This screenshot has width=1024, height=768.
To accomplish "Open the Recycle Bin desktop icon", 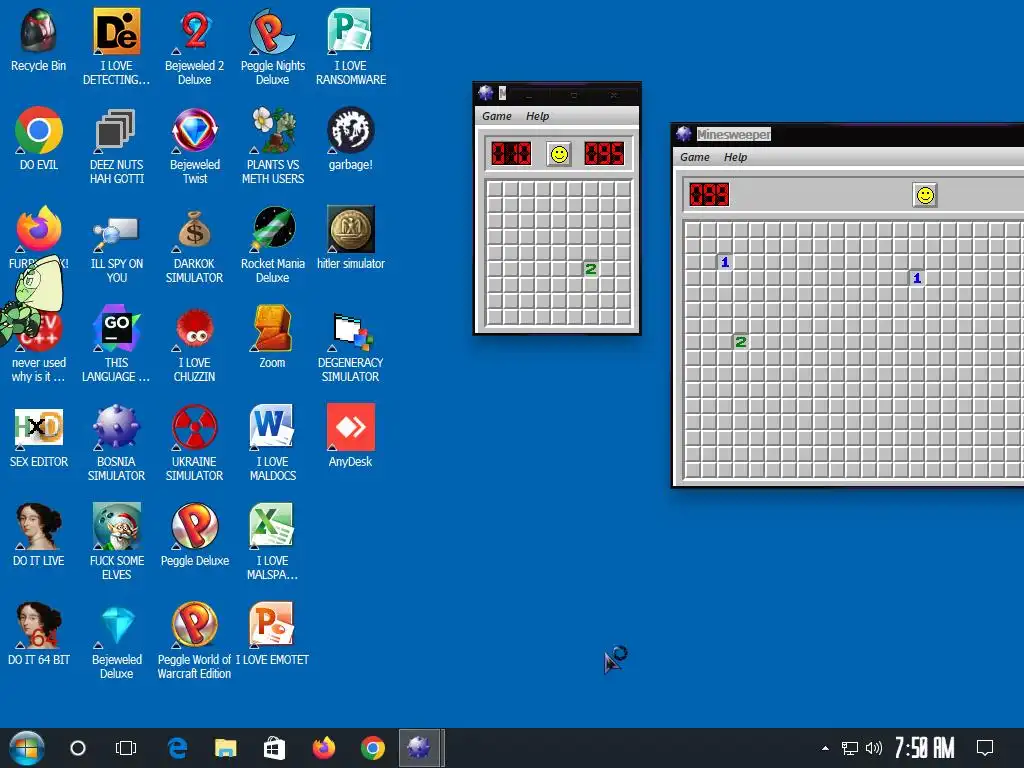I will click(x=38, y=31).
